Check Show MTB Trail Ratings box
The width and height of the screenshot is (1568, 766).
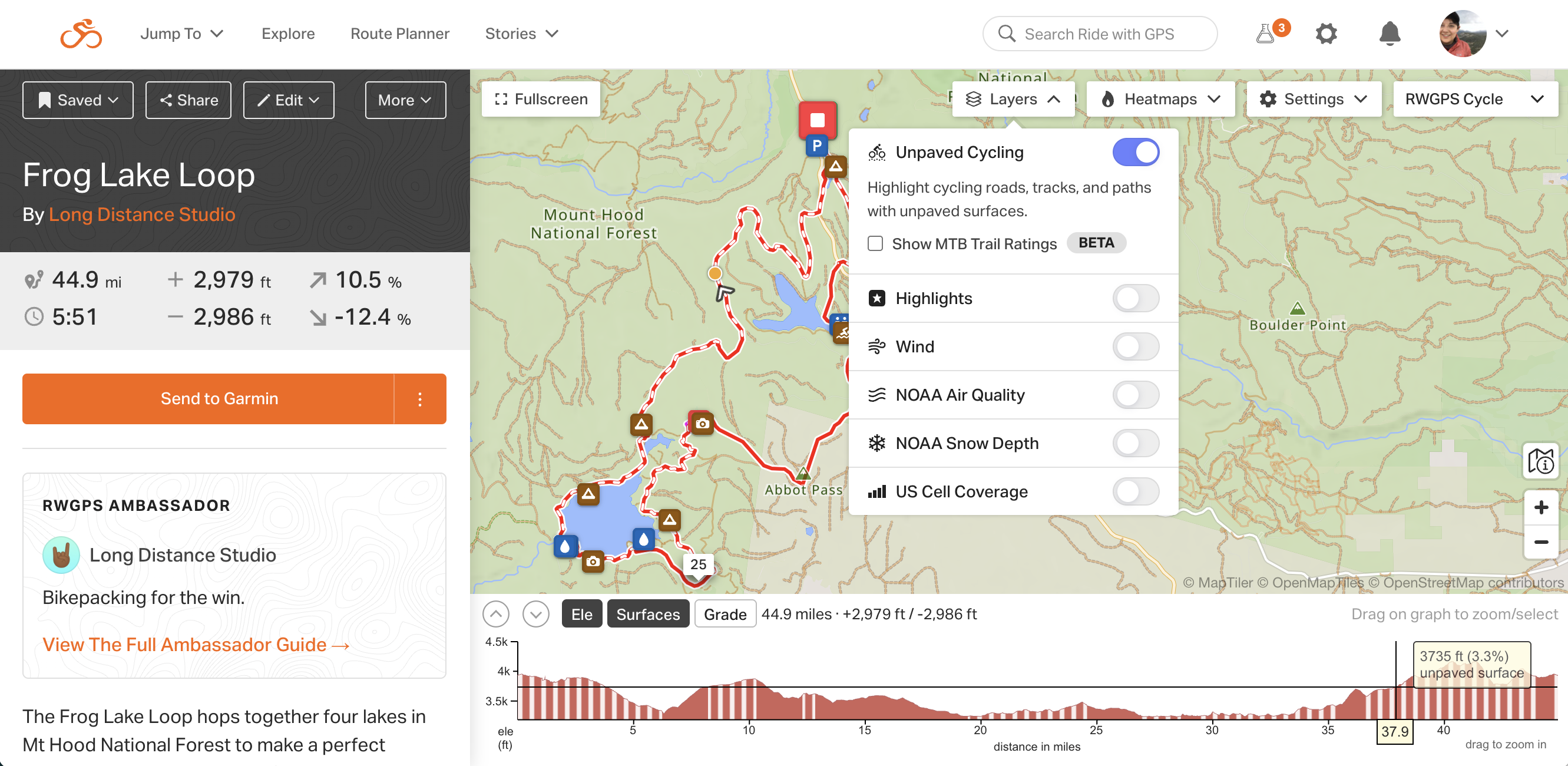pyautogui.click(x=875, y=243)
